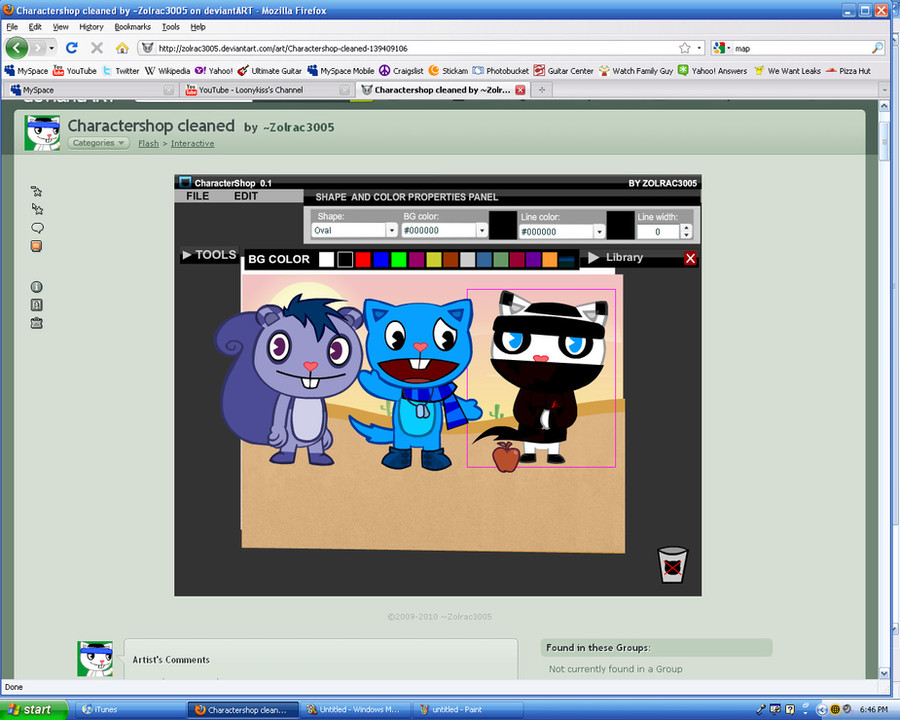Screen dimensions: 900x720
Task: Click the Flash category link
Action: click(x=148, y=144)
